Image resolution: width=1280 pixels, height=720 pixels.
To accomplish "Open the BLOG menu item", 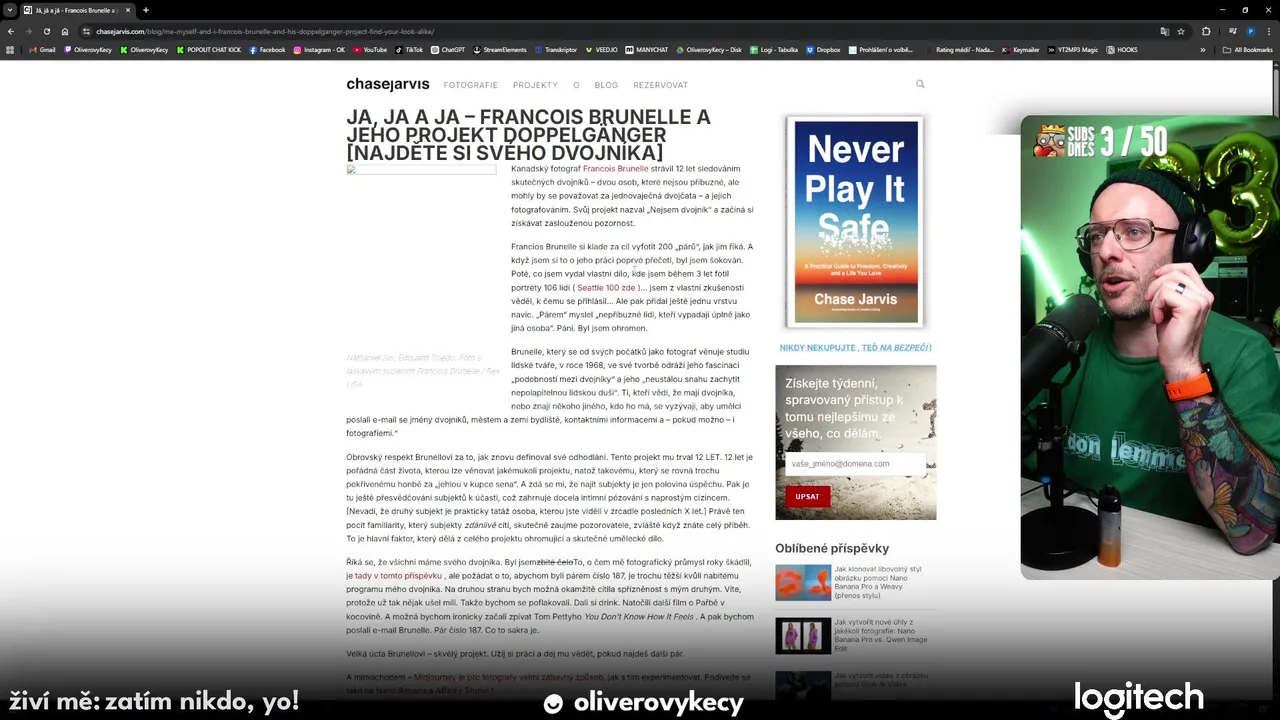I will coord(606,85).
